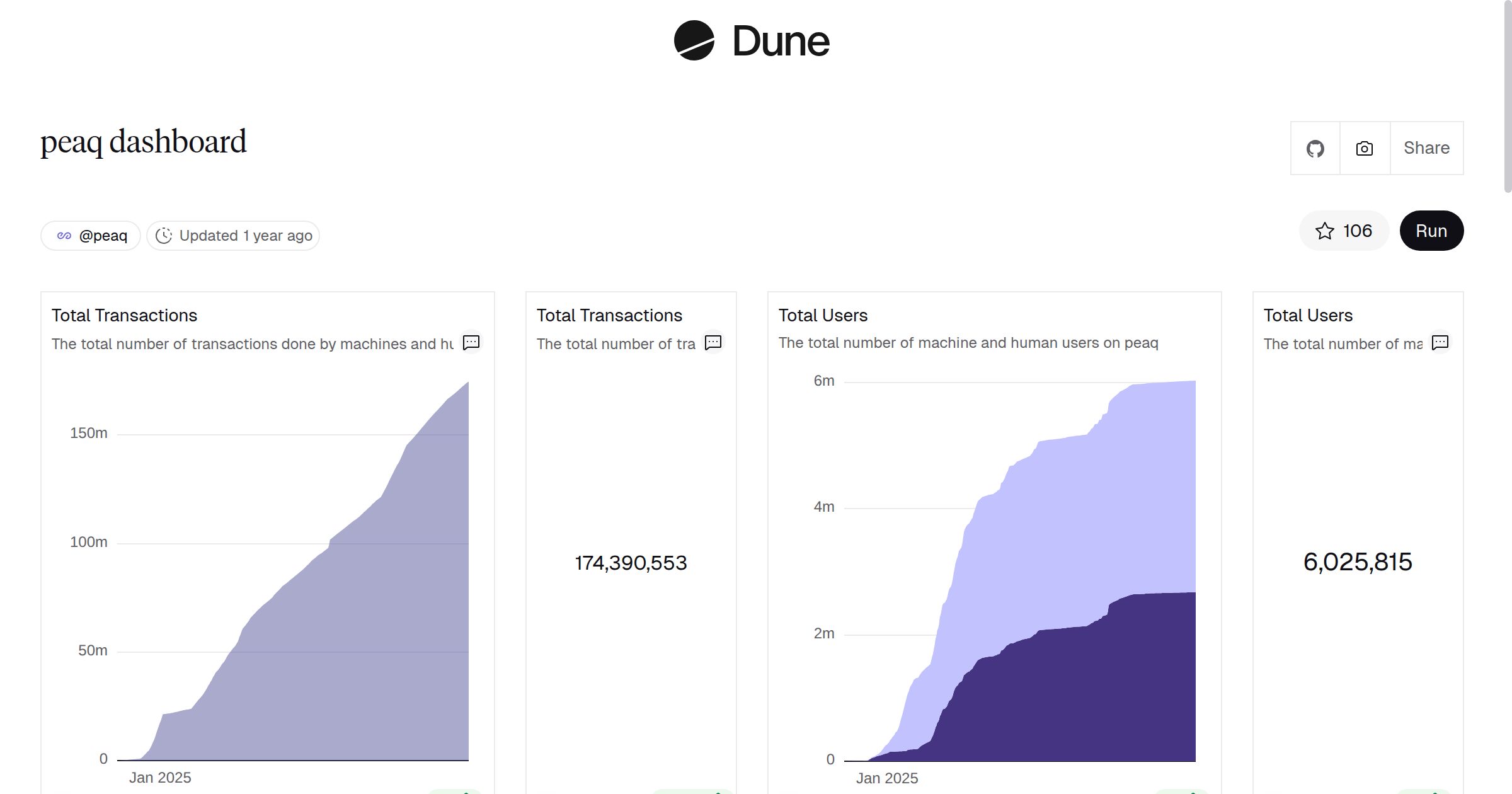Open the Total Users chart title
This screenshot has height=794, width=1512.
pos(822,315)
